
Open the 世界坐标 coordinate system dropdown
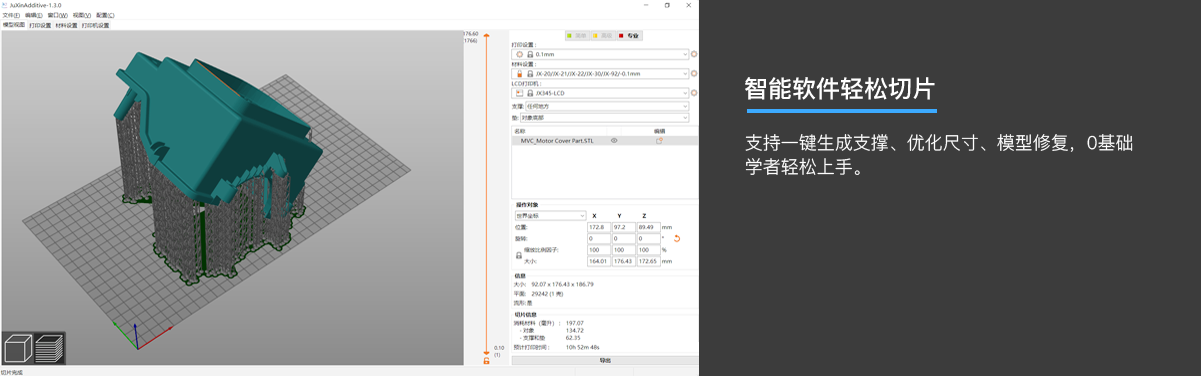pos(550,215)
